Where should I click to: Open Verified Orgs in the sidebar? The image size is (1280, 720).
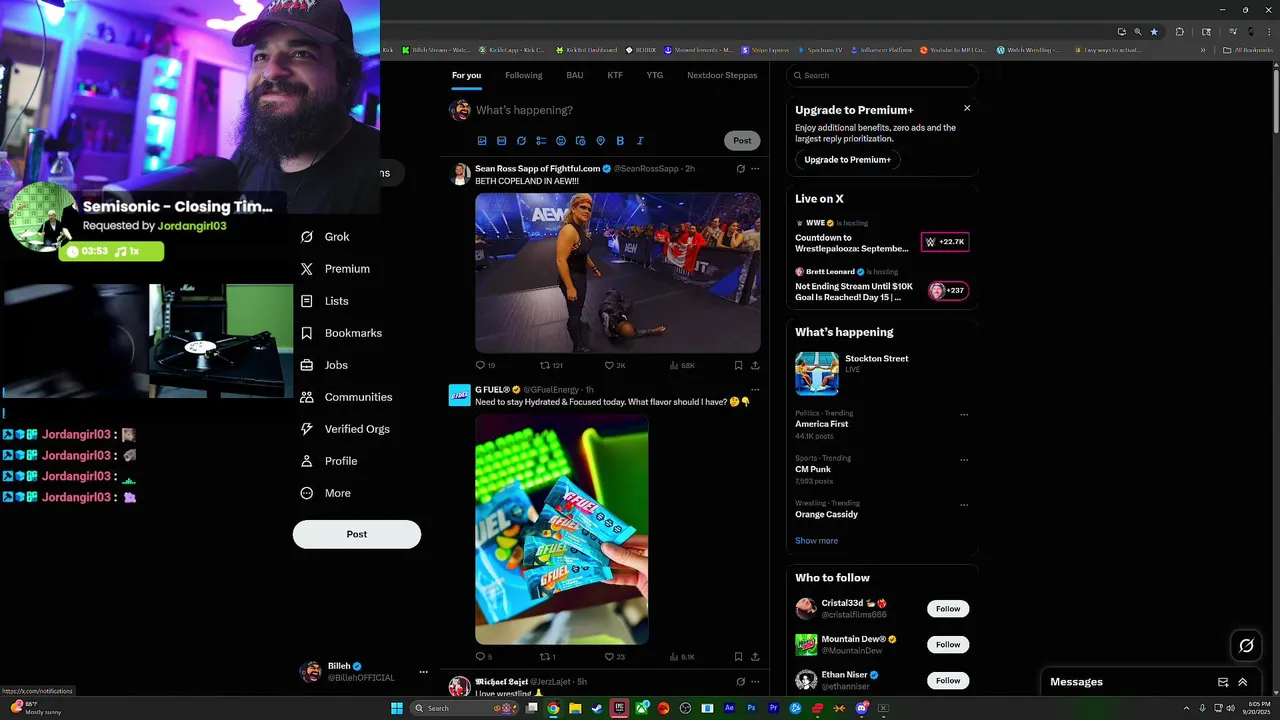point(345,429)
